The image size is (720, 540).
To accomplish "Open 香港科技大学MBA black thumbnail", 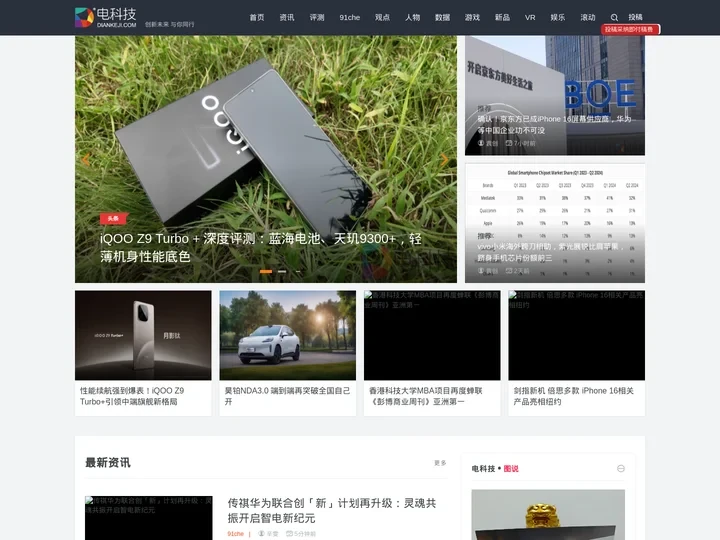I will click(x=432, y=335).
